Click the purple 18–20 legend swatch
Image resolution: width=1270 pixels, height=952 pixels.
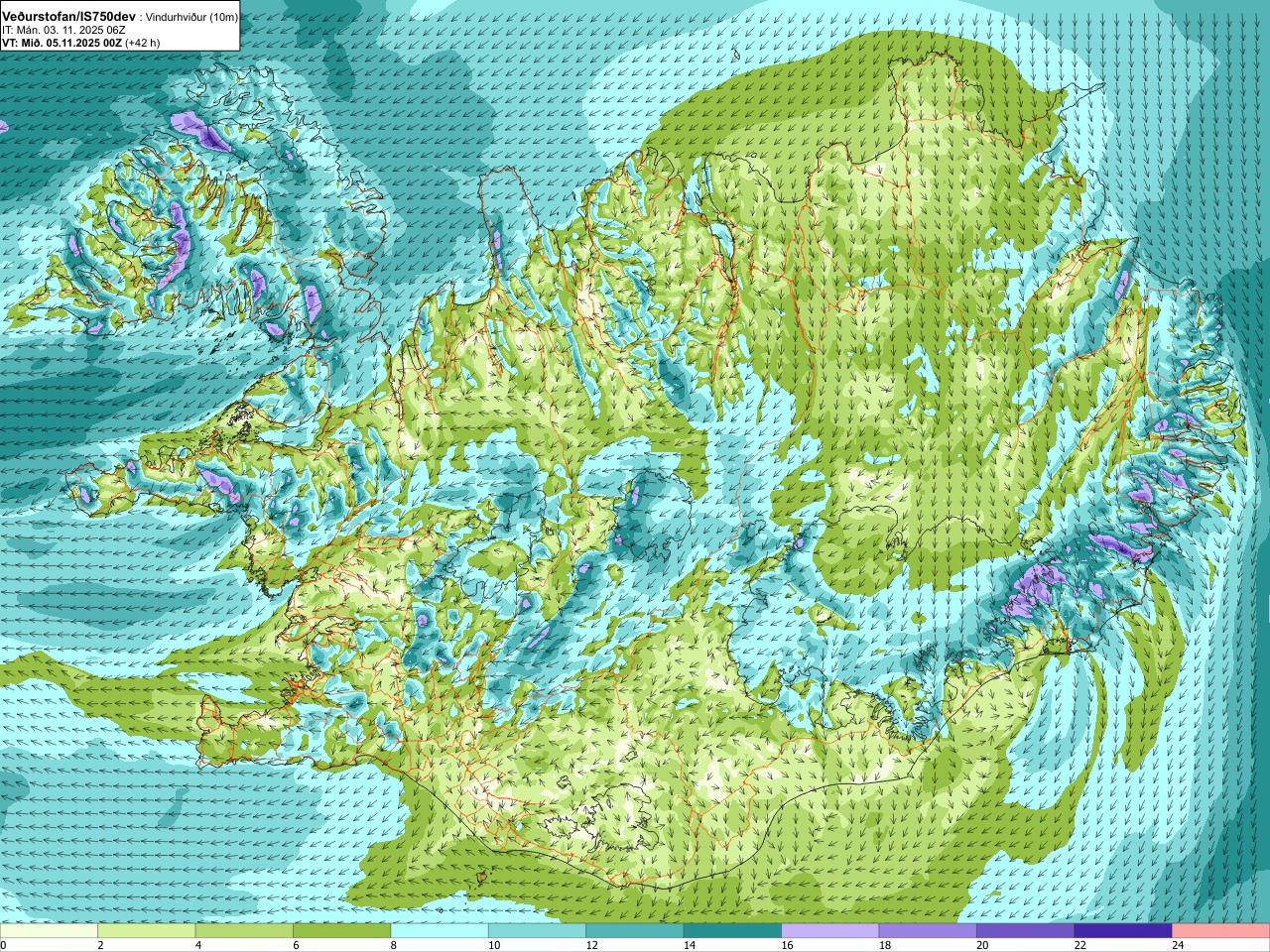point(928,931)
